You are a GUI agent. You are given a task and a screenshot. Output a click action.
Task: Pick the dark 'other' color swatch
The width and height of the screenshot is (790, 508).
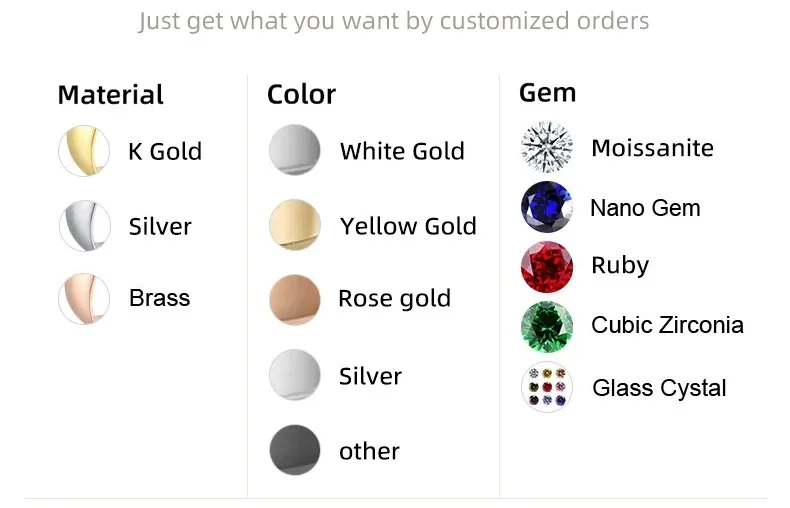click(295, 450)
